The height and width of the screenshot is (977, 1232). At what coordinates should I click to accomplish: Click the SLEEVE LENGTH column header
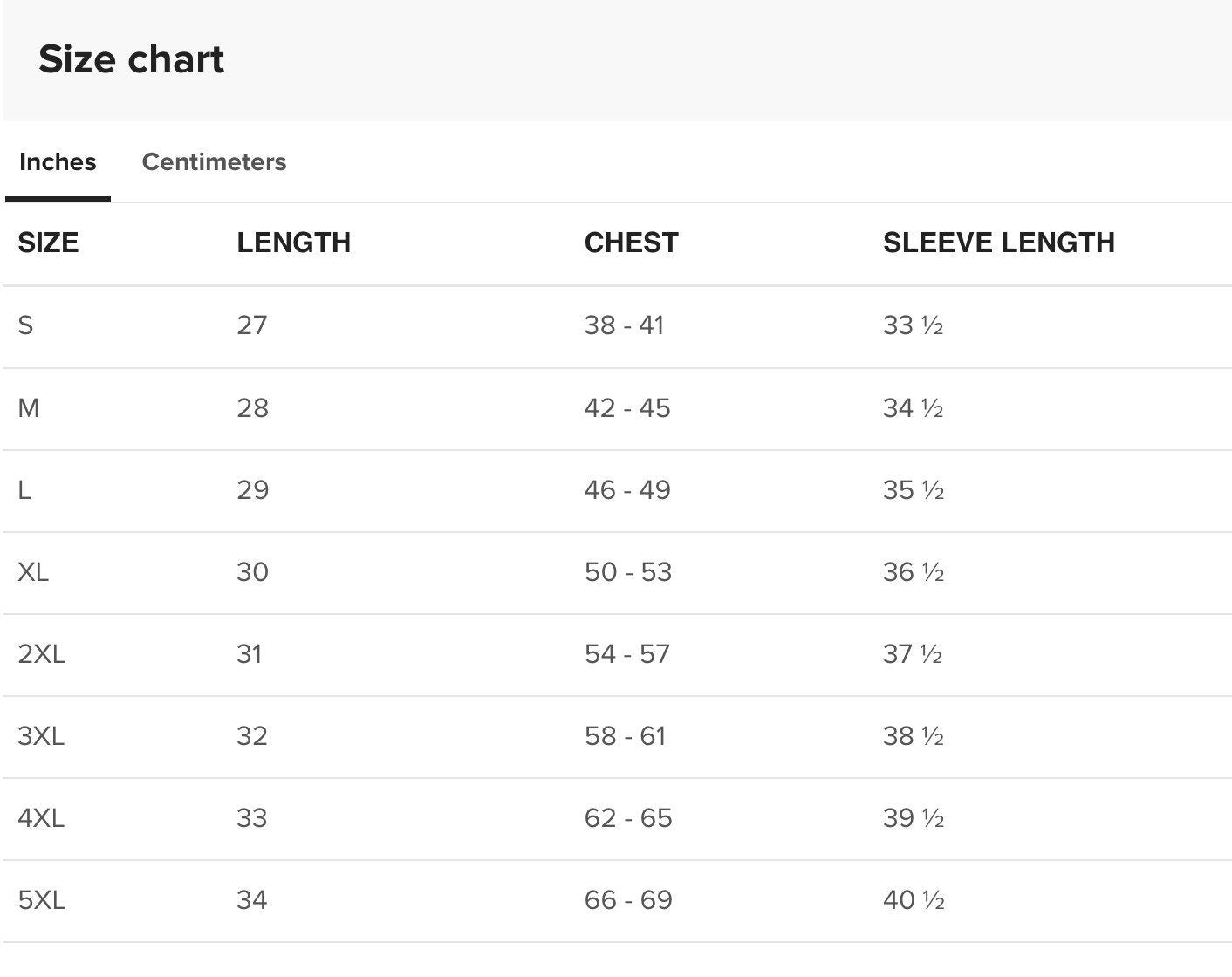[x=998, y=243]
